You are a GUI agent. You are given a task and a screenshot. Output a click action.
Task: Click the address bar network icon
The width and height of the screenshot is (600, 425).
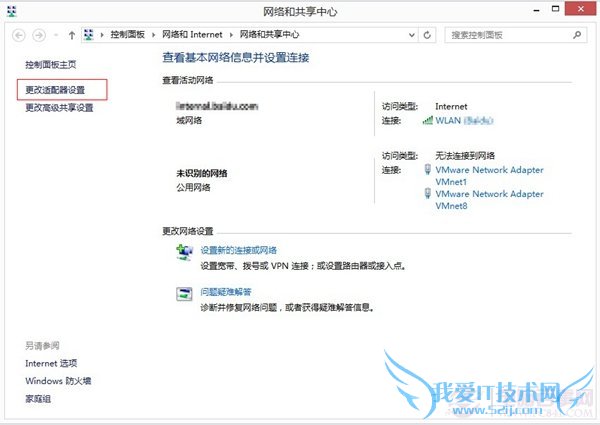pyautogui.click(x=89, y=35)
